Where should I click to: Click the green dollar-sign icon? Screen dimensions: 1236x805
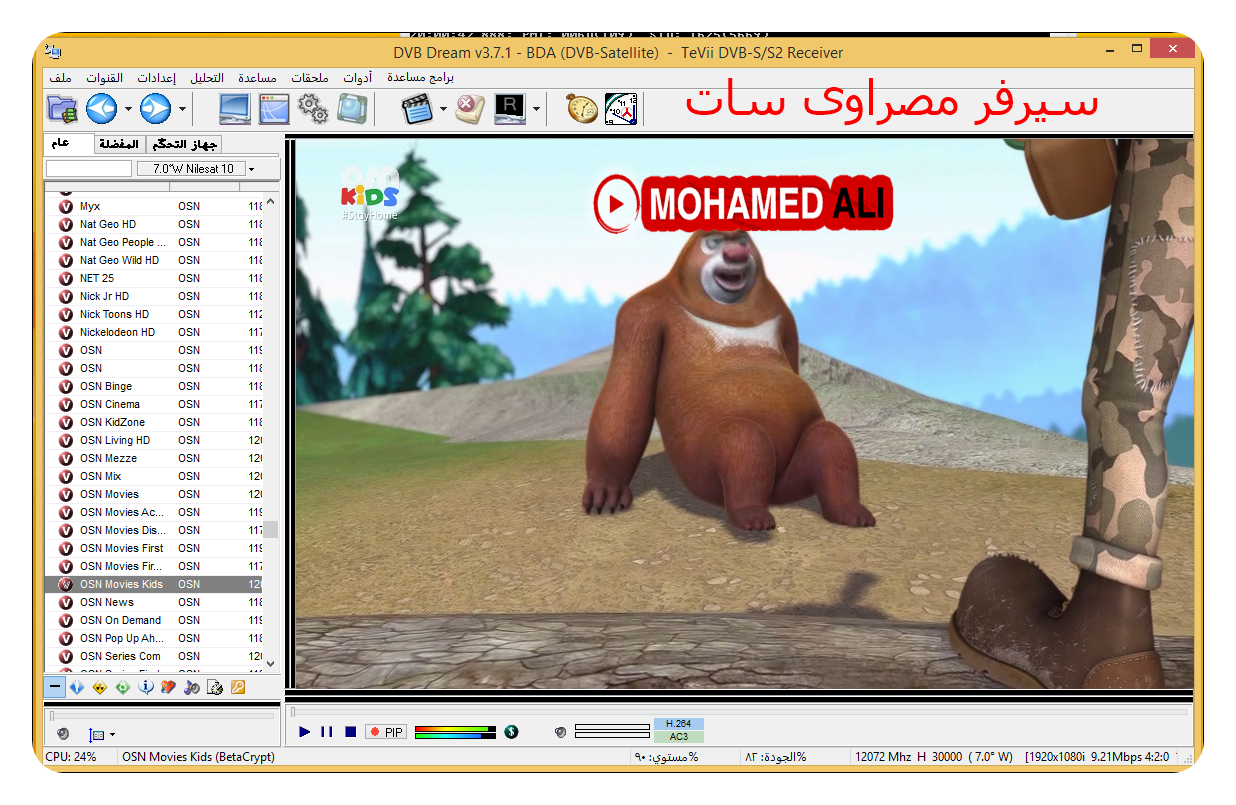512,732
